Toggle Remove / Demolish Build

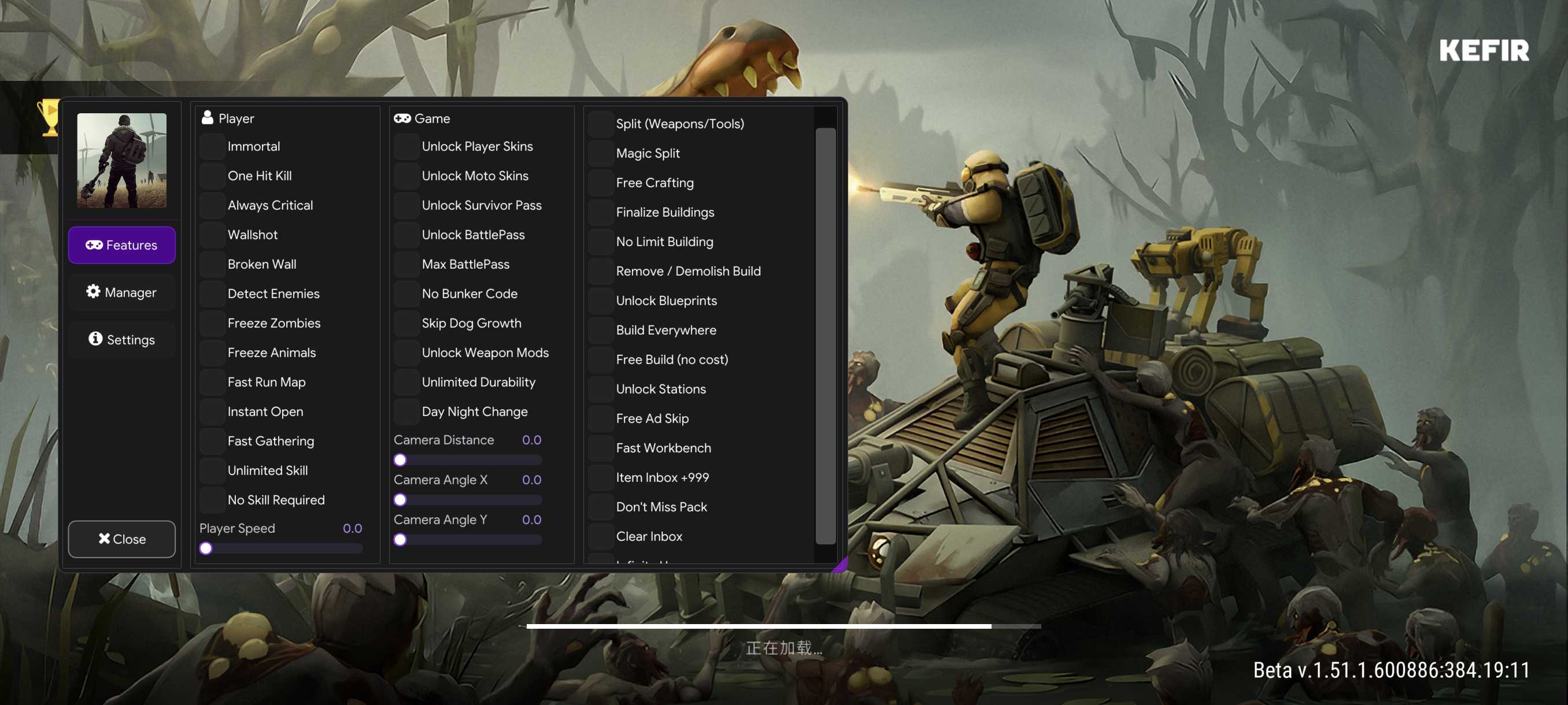point(601,271)
